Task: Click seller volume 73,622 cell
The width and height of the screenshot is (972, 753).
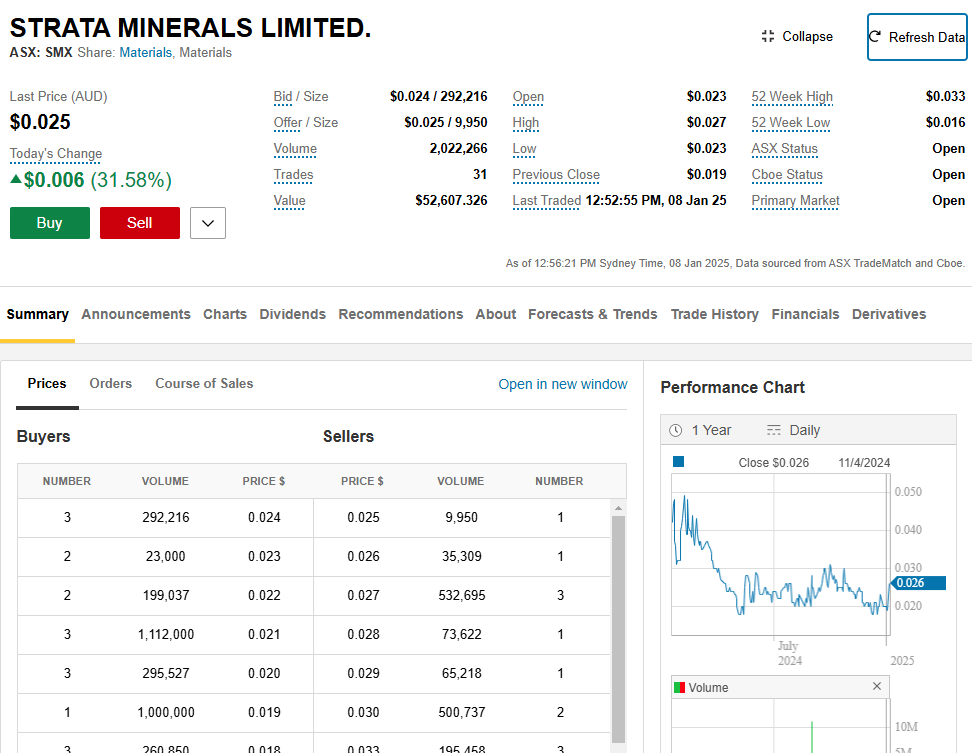Action: [x=462, y=635]
